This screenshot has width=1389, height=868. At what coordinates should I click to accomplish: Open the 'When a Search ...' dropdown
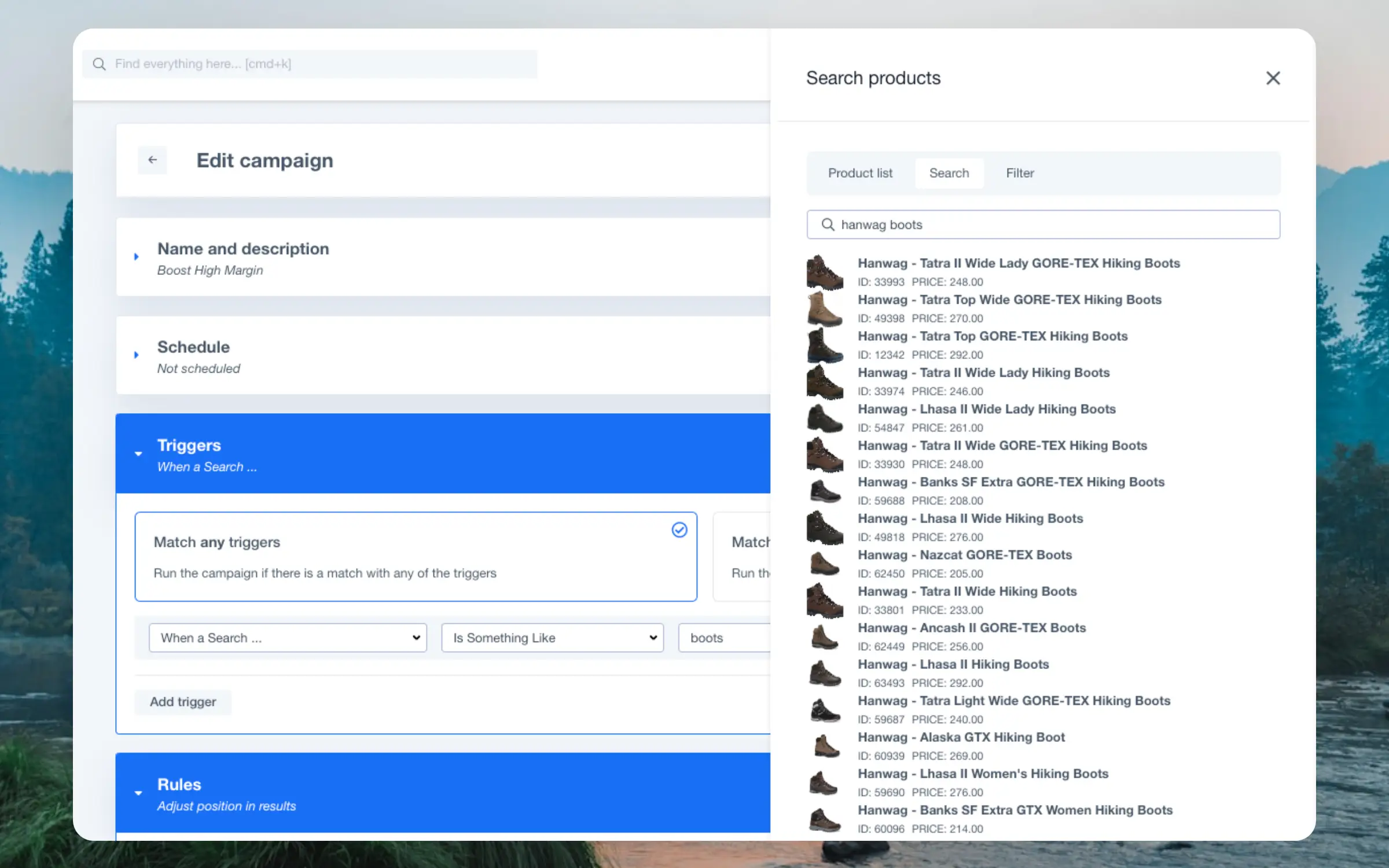pyautogui.click(x=287, y=637)
